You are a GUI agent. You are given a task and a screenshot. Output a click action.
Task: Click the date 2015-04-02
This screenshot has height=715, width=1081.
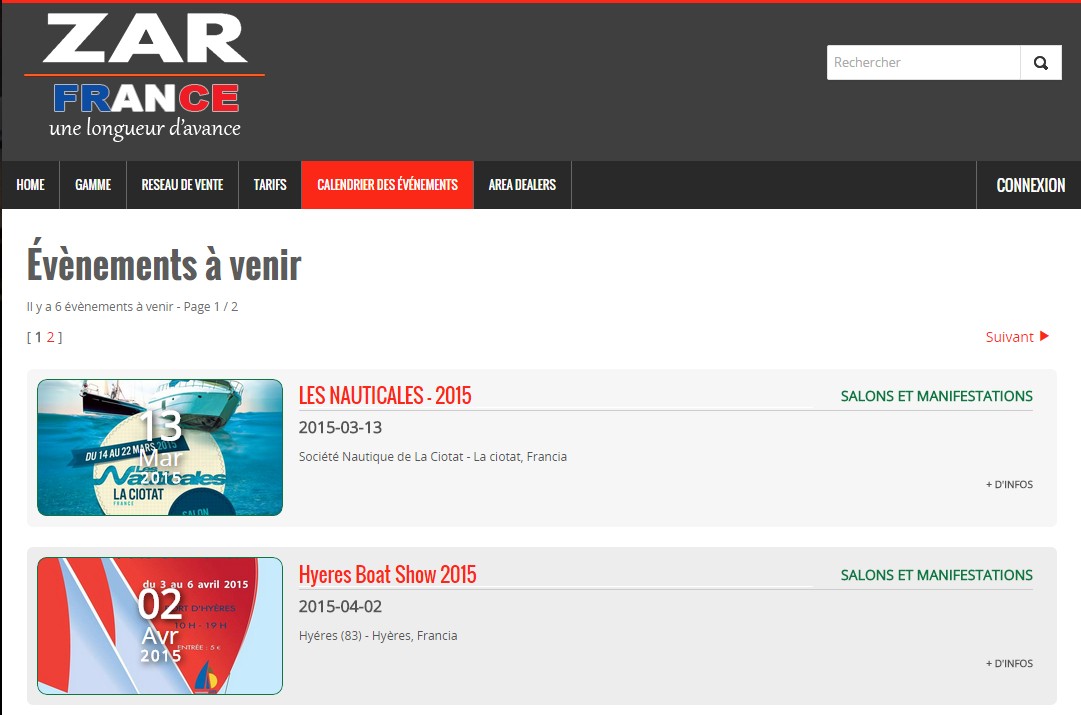[x=340, y=607]
